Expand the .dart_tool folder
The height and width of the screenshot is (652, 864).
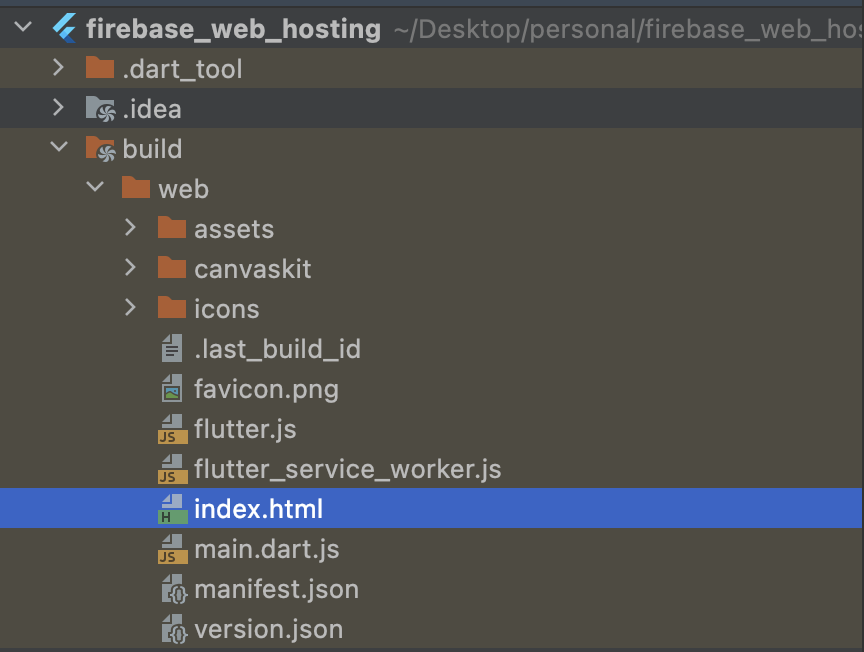[x=58, y=67]
